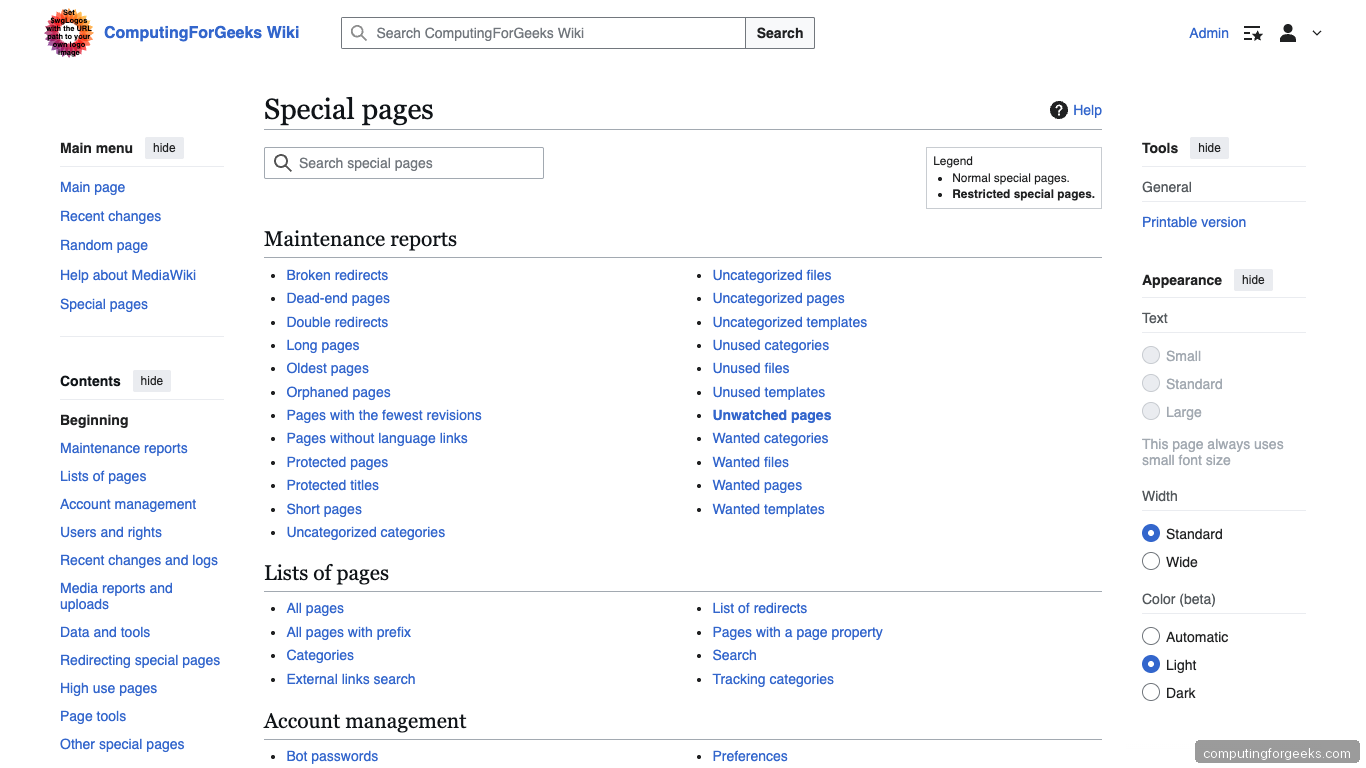This screenshot has width=1366, height=768.
Task: Open your watchlist using the list-star icon
Action: pyautogui.click(x=1252, y=33)
